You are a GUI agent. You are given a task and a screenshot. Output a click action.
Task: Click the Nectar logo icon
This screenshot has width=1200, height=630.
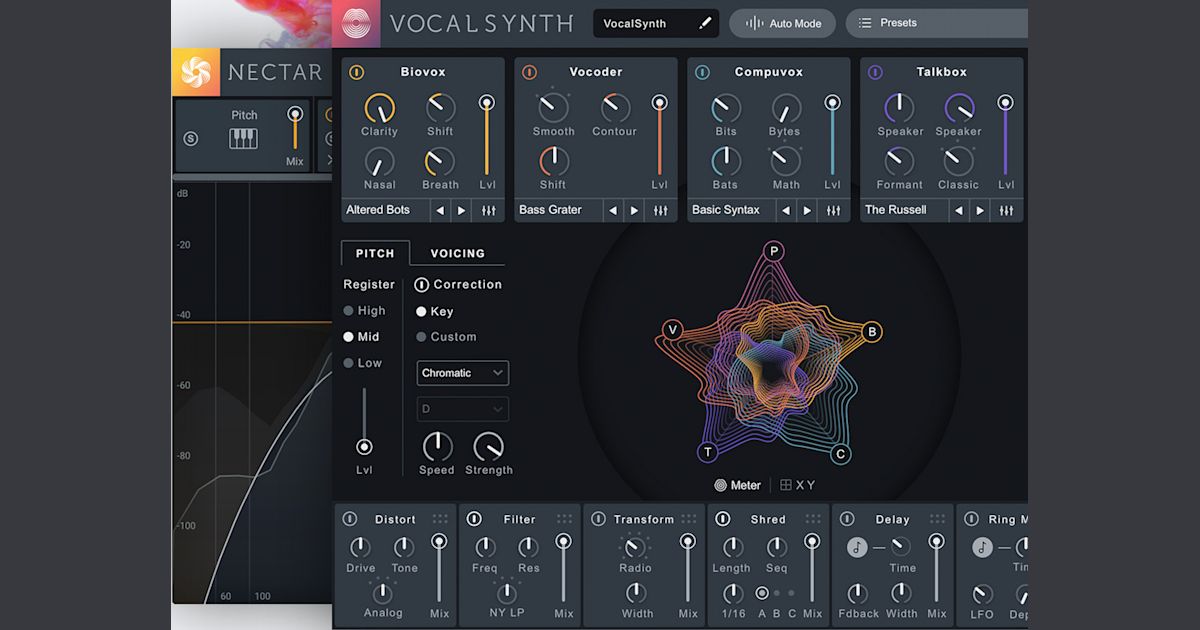[197, 72]
